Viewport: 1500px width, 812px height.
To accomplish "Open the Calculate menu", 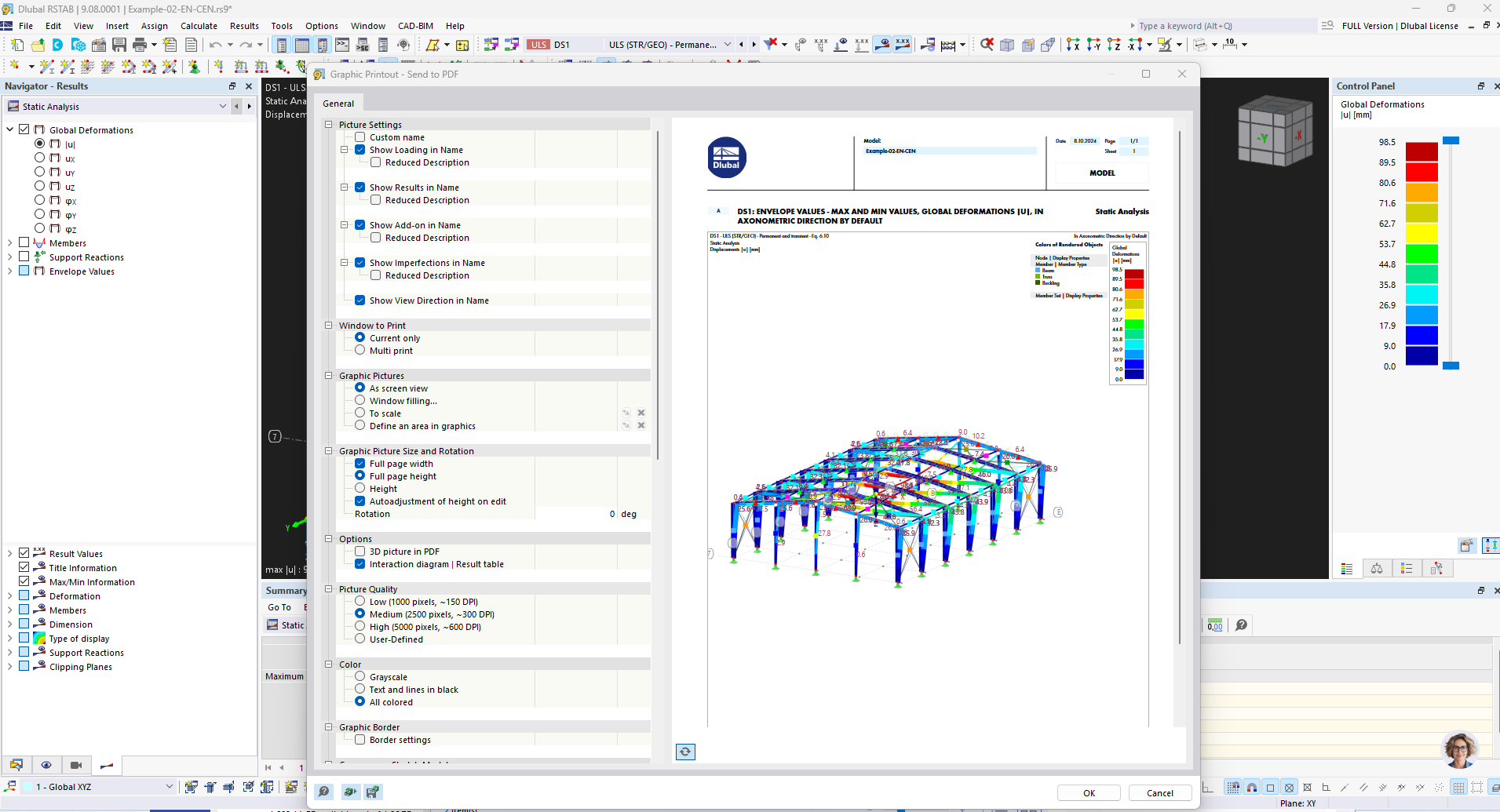I will pos(199,26).
